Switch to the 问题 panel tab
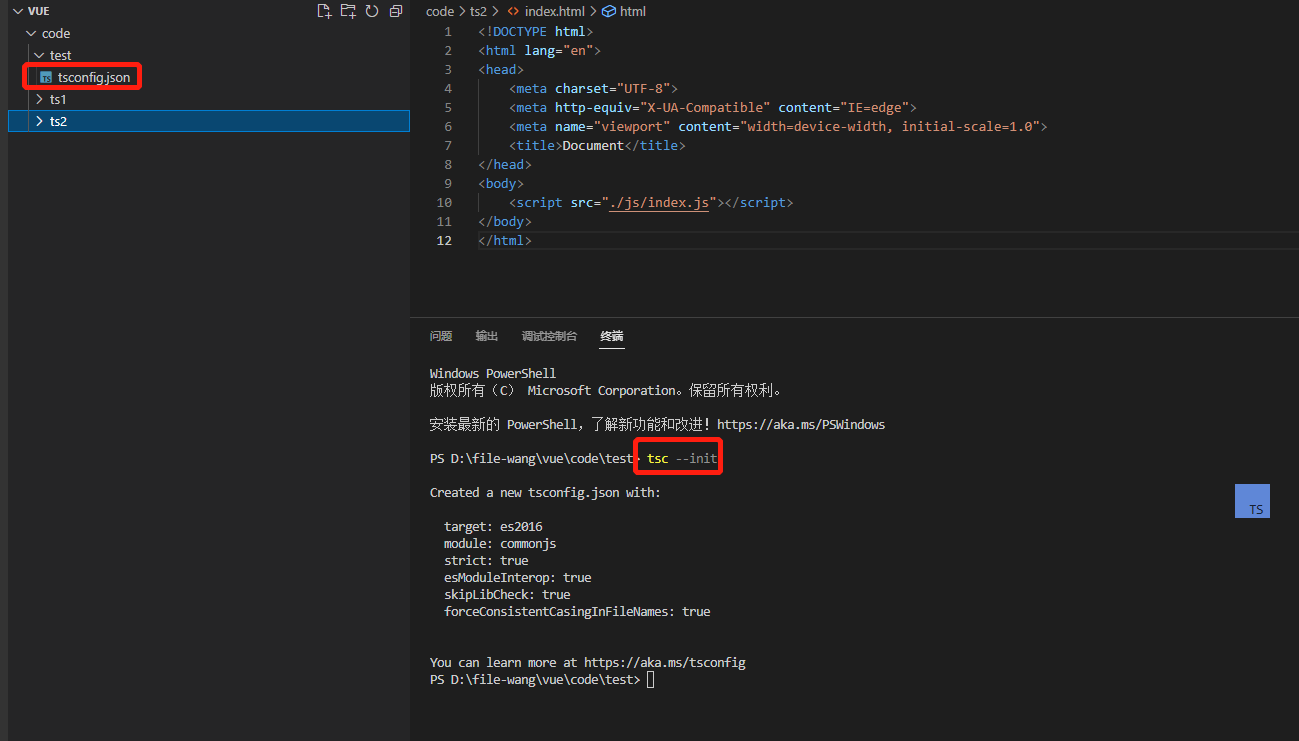 tap(441, 336)
